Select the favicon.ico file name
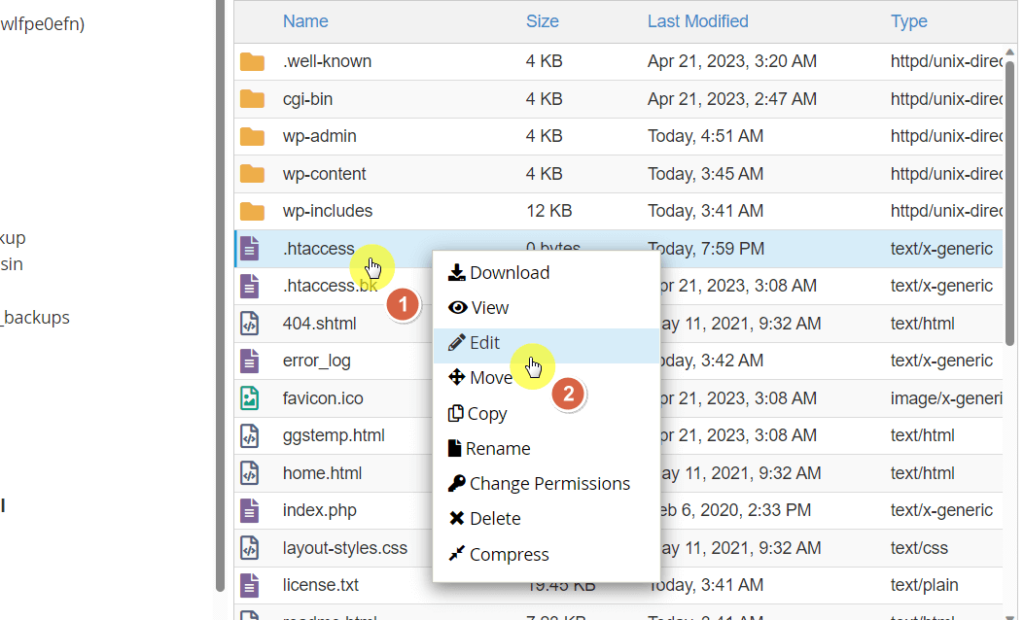 click(323, 398)
